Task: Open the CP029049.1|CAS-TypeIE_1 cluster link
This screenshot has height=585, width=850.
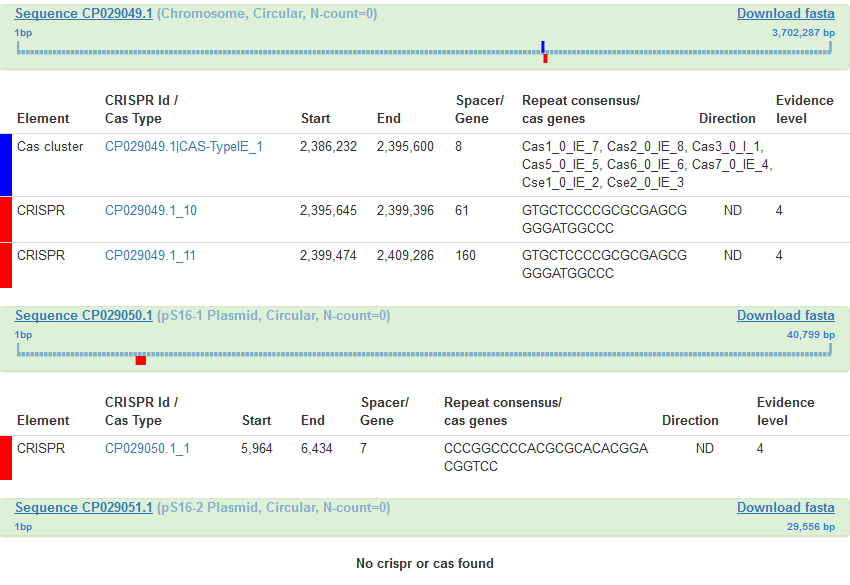Action: (184, 146)
